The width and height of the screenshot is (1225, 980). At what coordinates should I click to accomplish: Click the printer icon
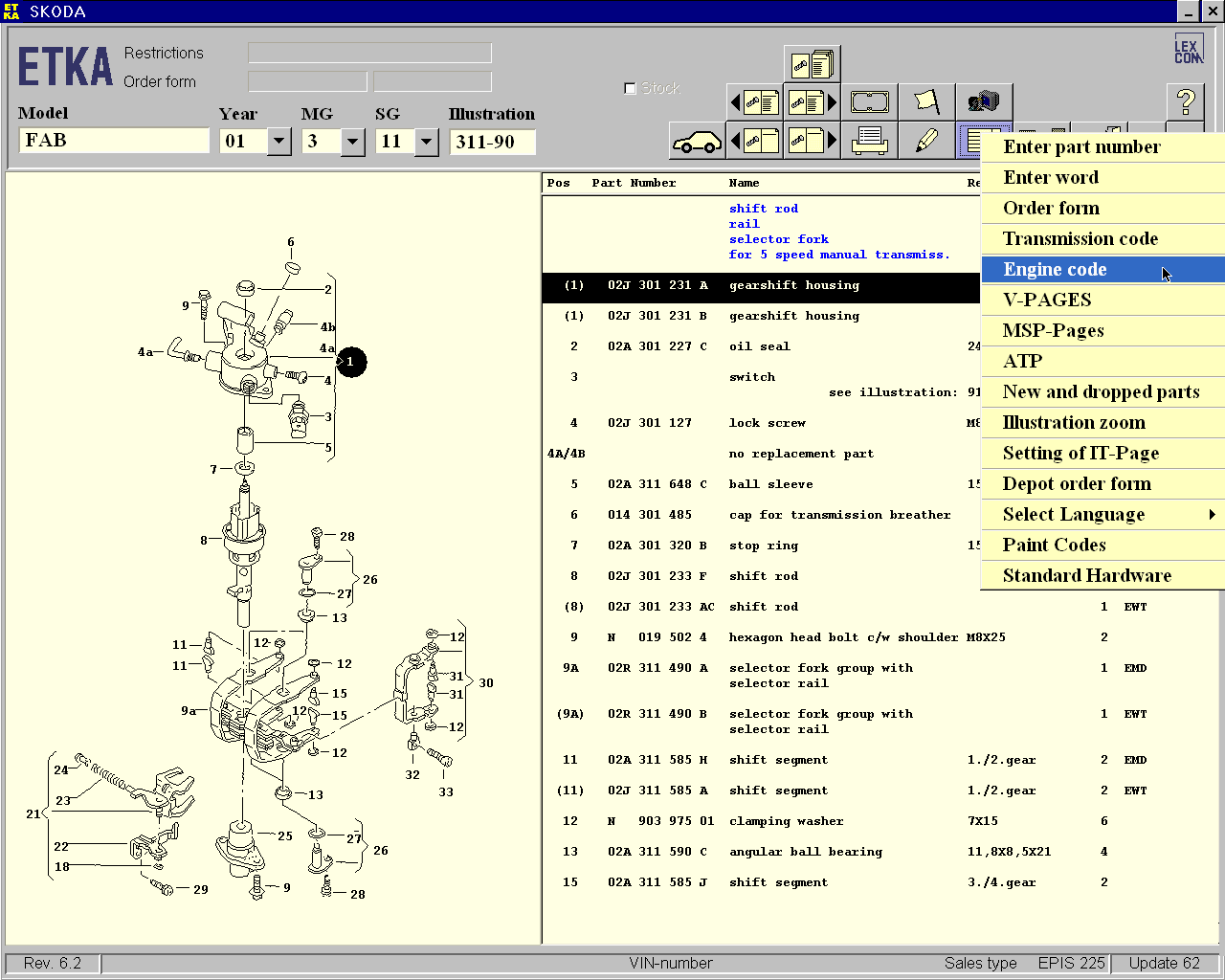coord(870,141)
